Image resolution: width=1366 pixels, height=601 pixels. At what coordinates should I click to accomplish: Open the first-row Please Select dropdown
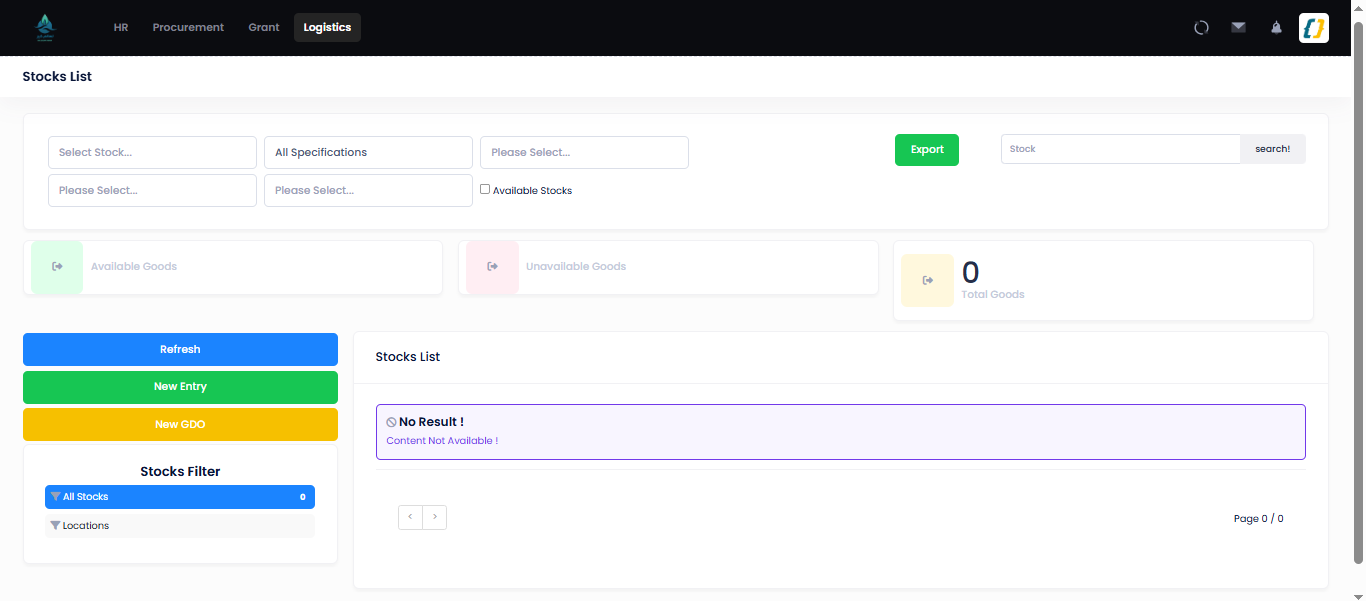tap(584, 152)
